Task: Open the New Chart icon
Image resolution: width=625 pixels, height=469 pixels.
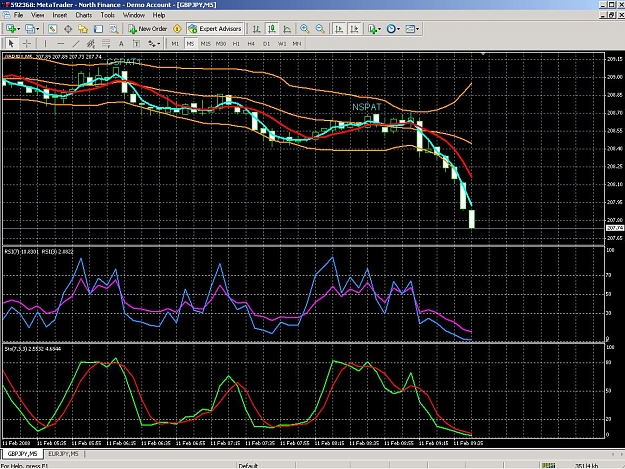Action: tap(11, 29)
